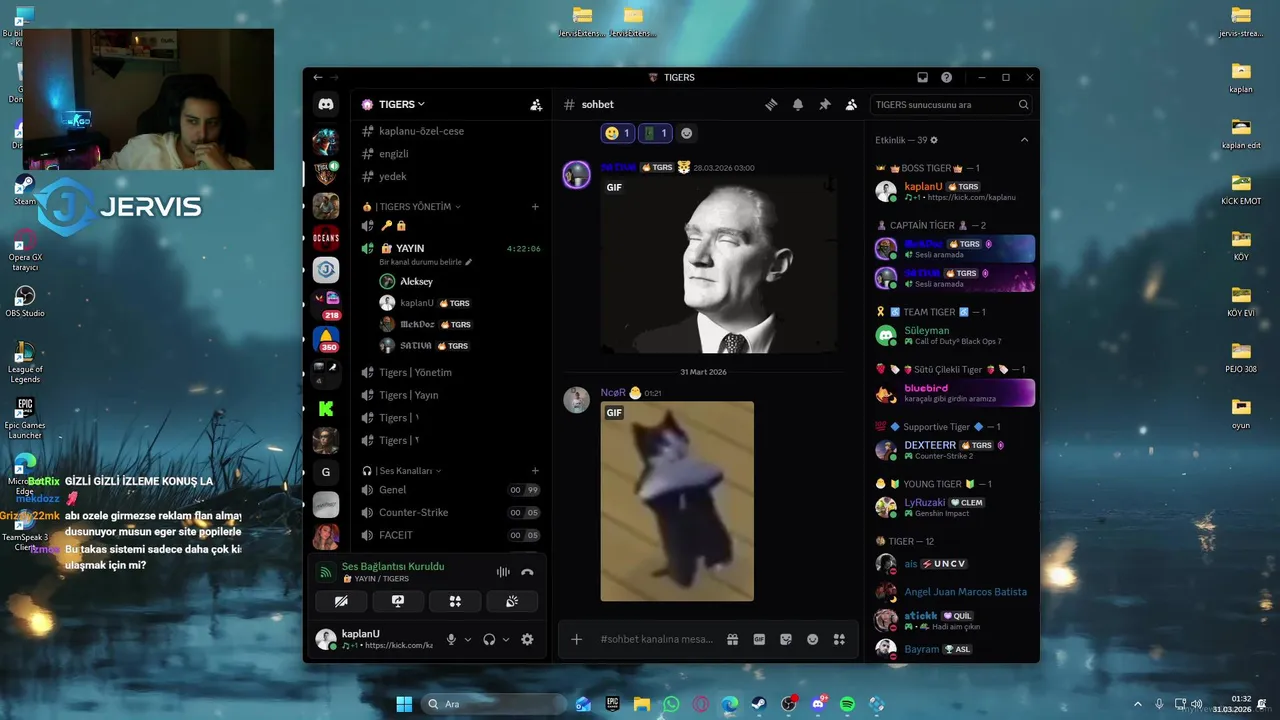The height and width of the screenshot is (720, 1280).
Task: Open Tigers | Yönetim voice channel
Action: 450,372
